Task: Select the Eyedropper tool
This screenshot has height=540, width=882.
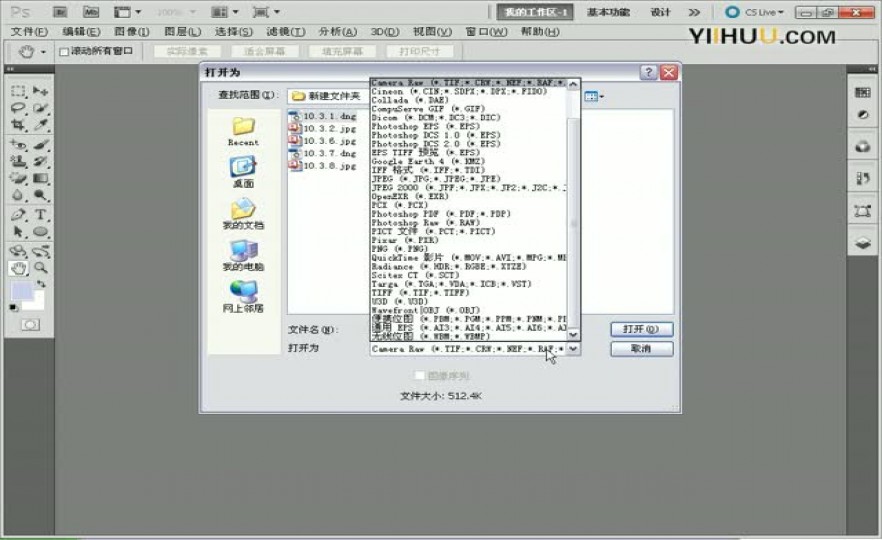Action: (x=40, y=124)
